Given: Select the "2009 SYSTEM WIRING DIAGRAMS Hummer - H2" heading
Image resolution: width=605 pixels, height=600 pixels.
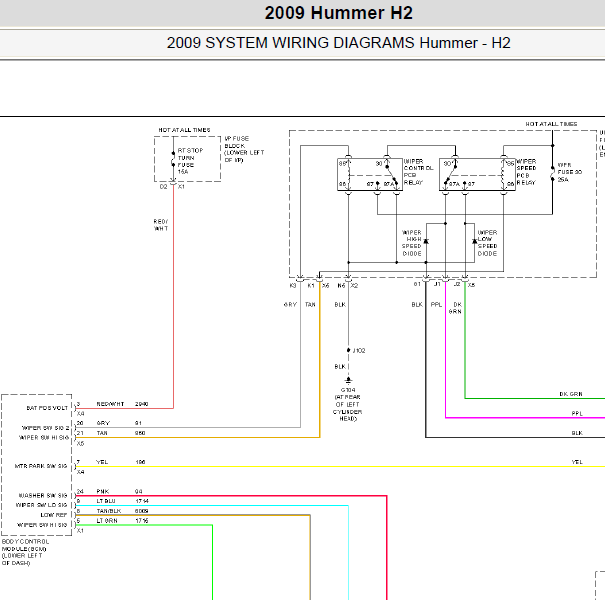Looking at the screenshot, I should point(338,43).
